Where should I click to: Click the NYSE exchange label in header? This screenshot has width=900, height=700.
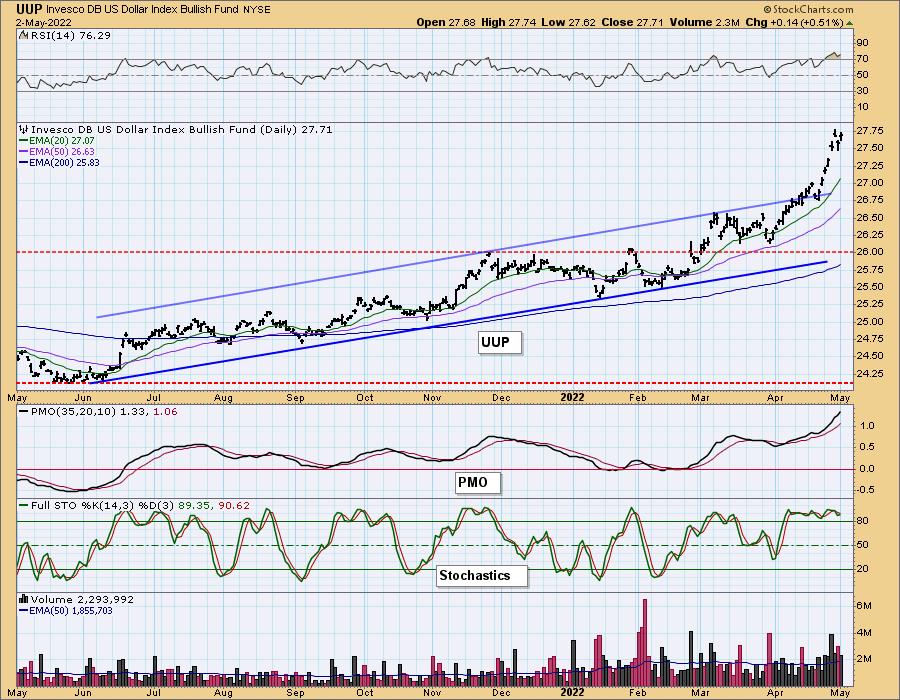point(256,10)
